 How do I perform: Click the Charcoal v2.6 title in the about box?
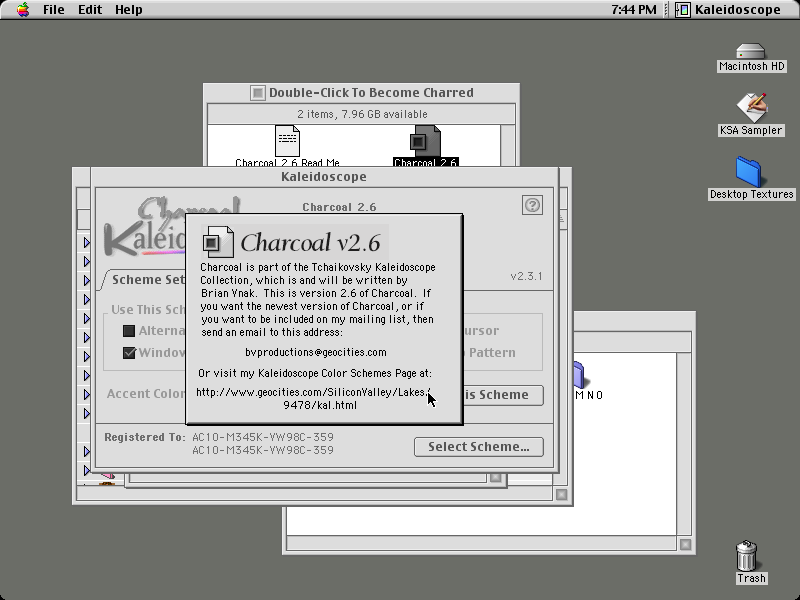(310, 243)
